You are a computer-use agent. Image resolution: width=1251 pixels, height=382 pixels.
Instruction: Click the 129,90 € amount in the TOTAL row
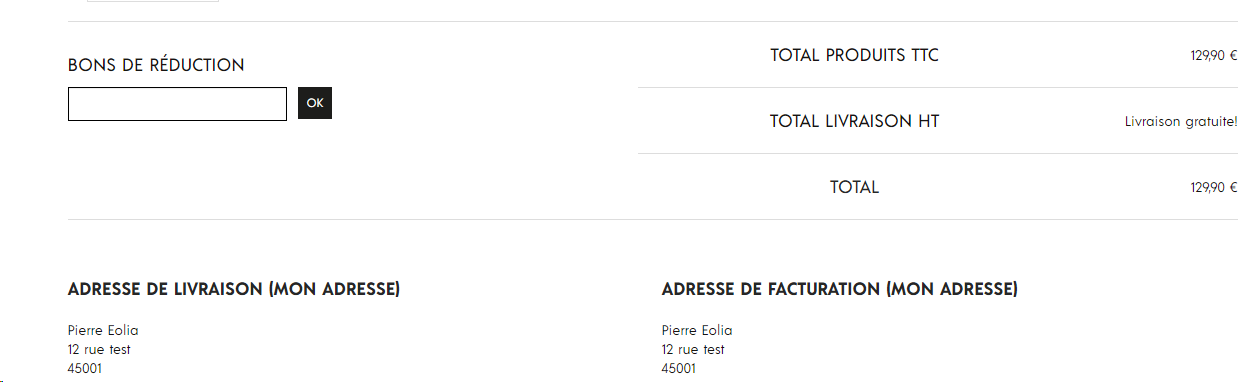pyautogui.click(x=1214, y=188)
